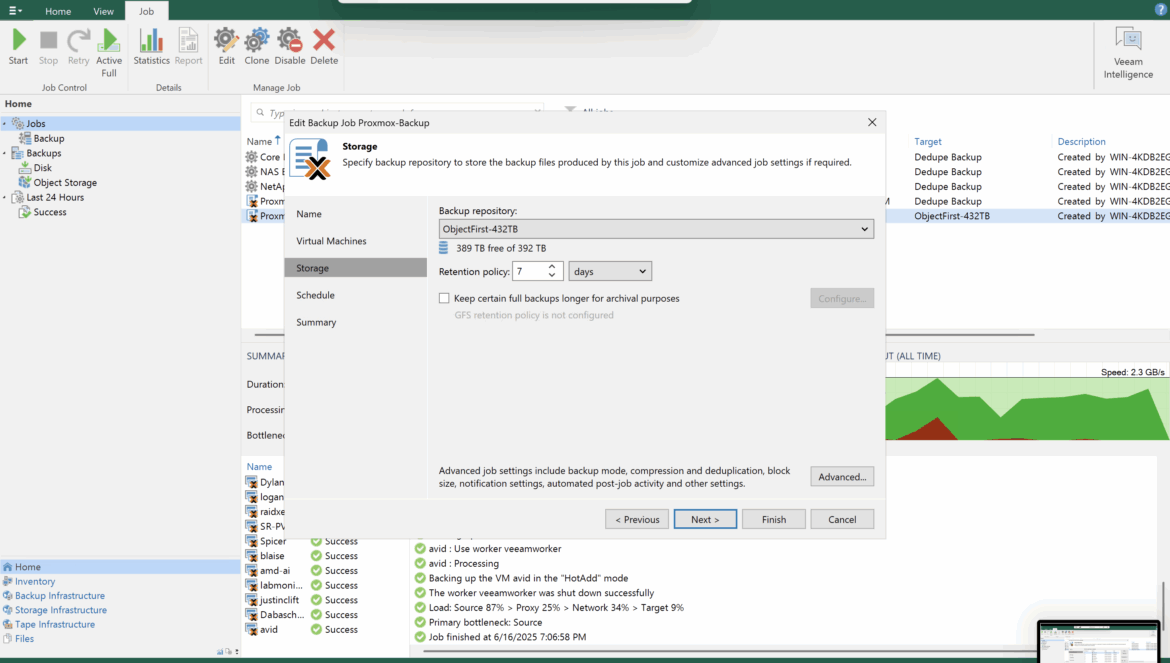Switch to the Home ribbon tab
This screenshot has height=663, width=1170.
[58, 11]
